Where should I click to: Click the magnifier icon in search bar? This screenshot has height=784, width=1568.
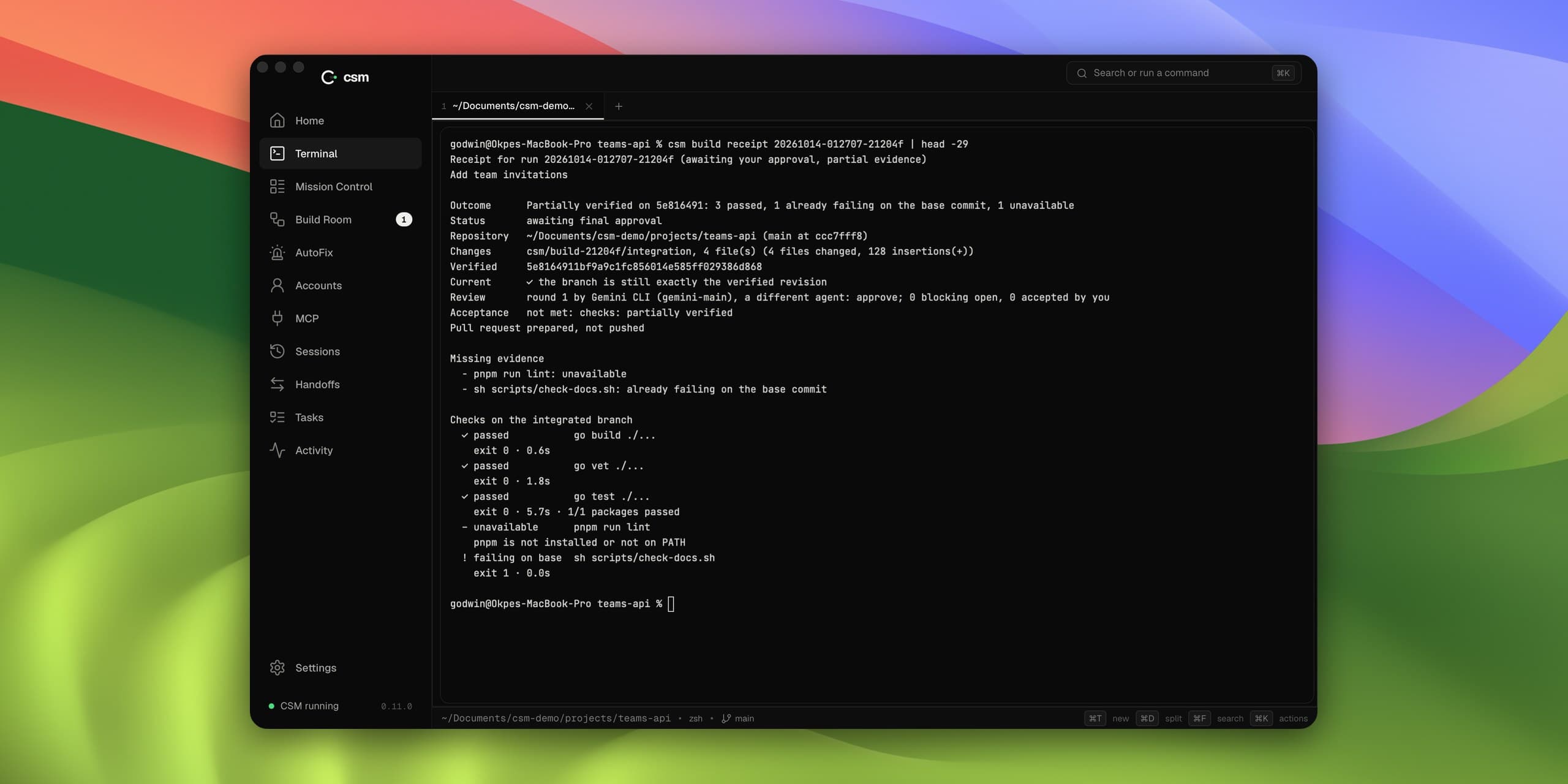tap(1082, 73)
